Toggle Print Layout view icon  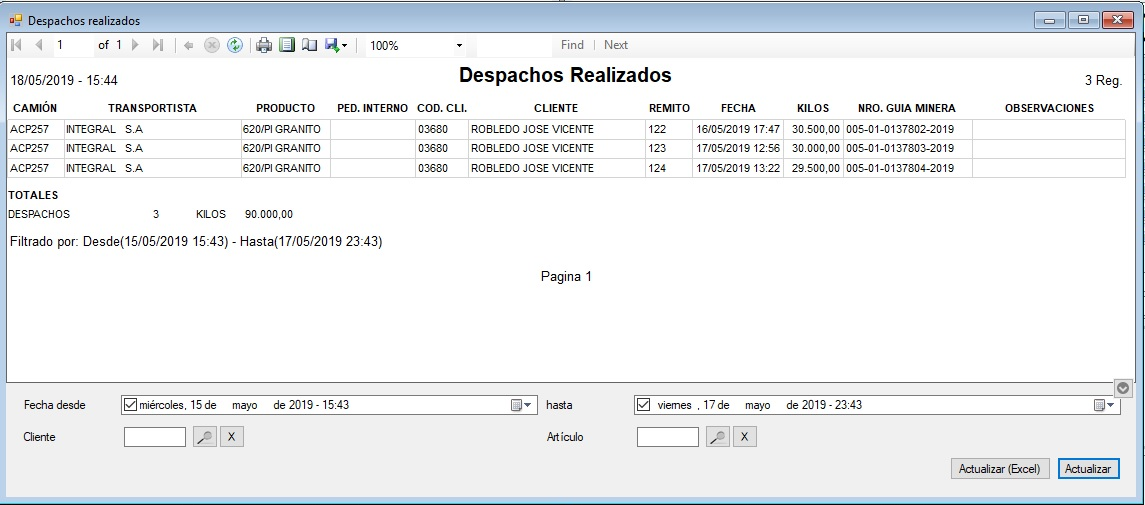[287, 45]
